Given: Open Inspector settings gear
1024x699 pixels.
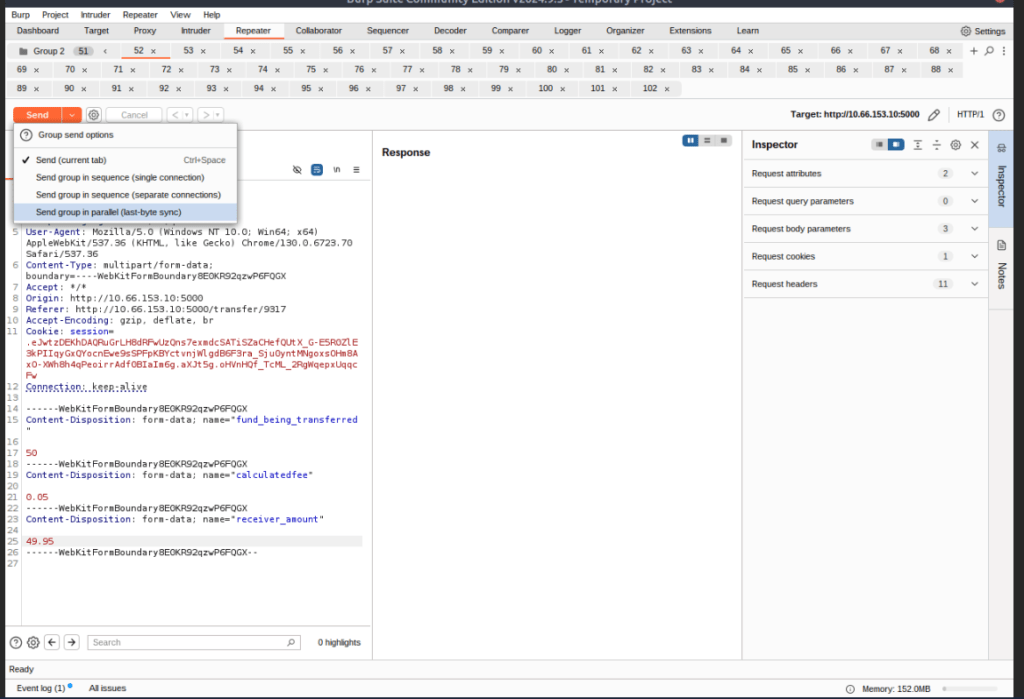Looking at the screenshot, I should pyautogui.click(x=955, y=144).
